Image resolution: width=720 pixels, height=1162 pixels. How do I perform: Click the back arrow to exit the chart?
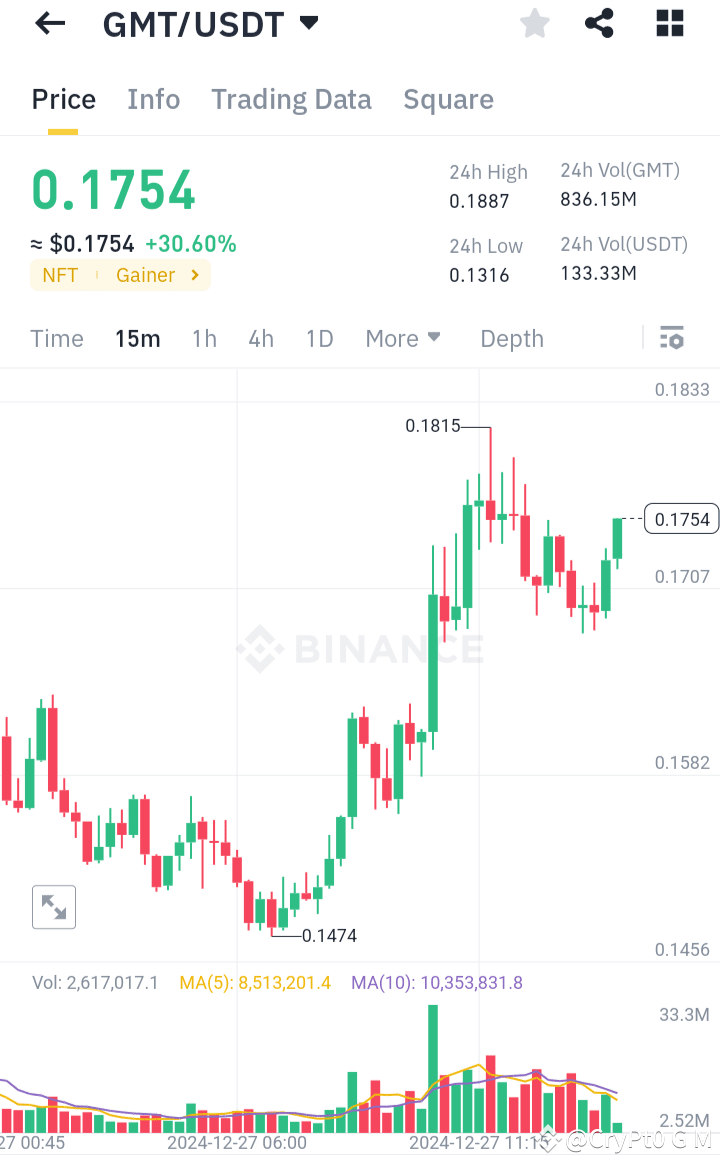(x=49, y=23)
